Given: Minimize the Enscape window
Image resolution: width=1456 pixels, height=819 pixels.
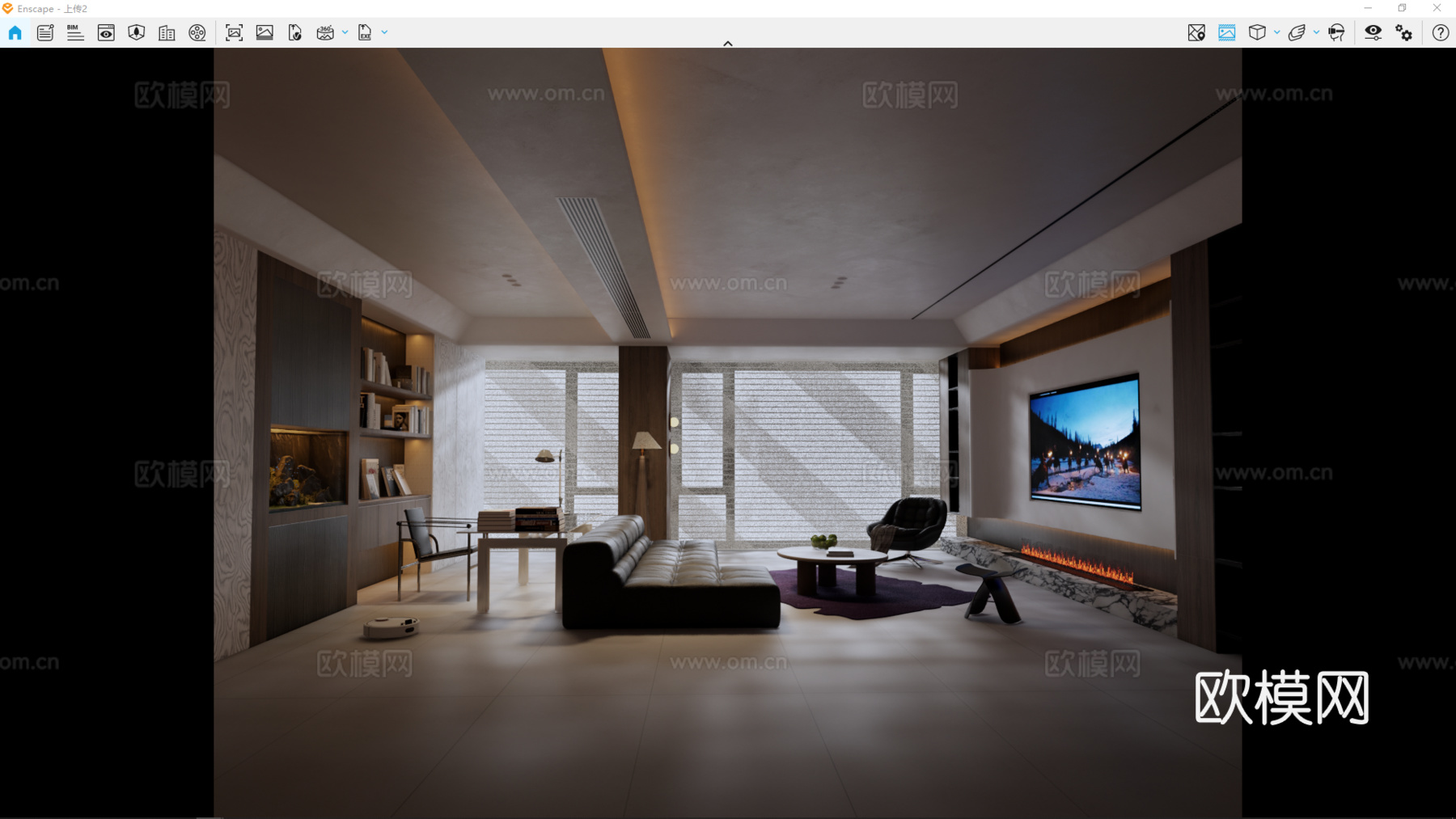Looking at the screenshot, I should pos(1368,8).
